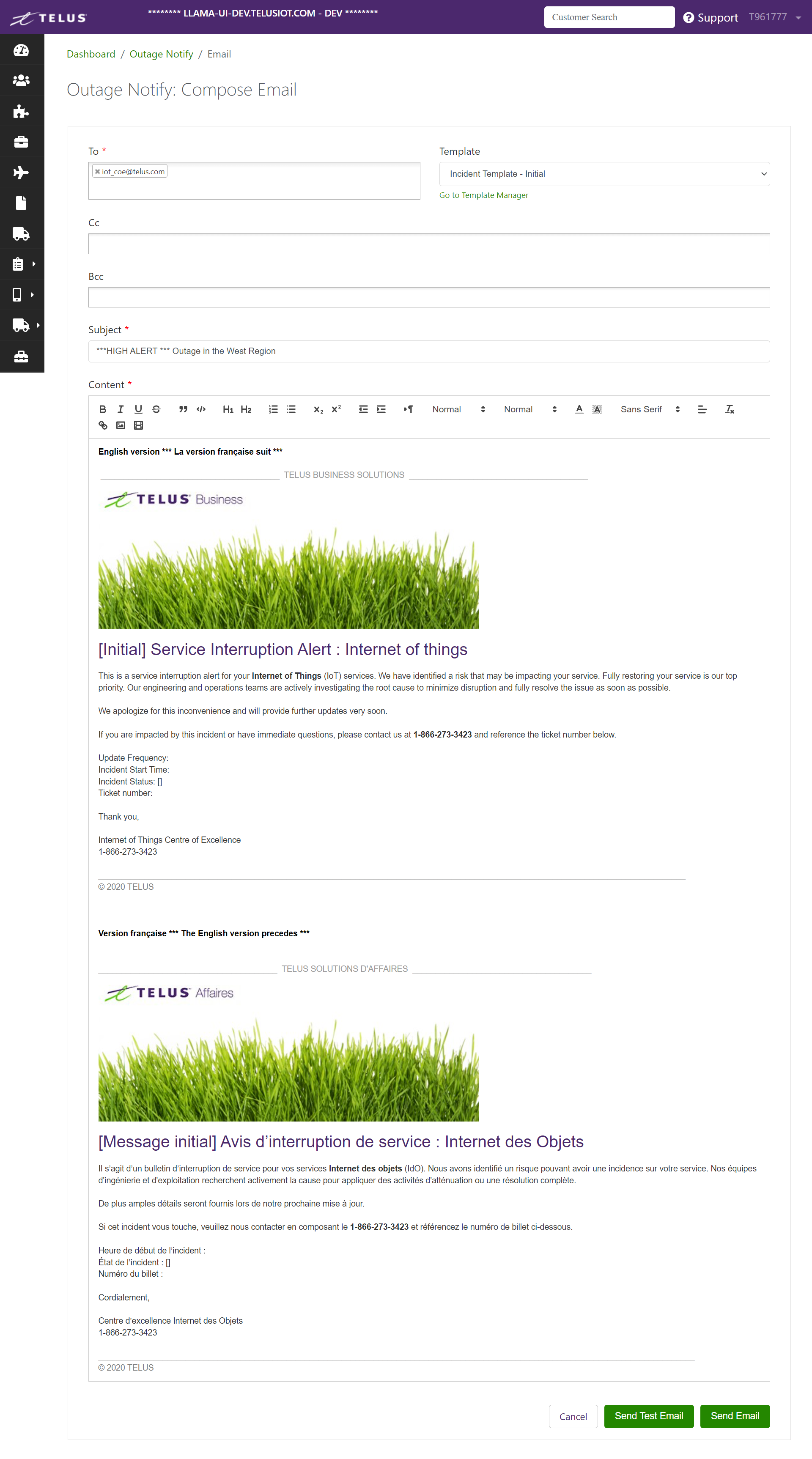The height and width of the screenshot is (1459, 812).
Task: Apply subscript formatting
Action: [318, 409]
